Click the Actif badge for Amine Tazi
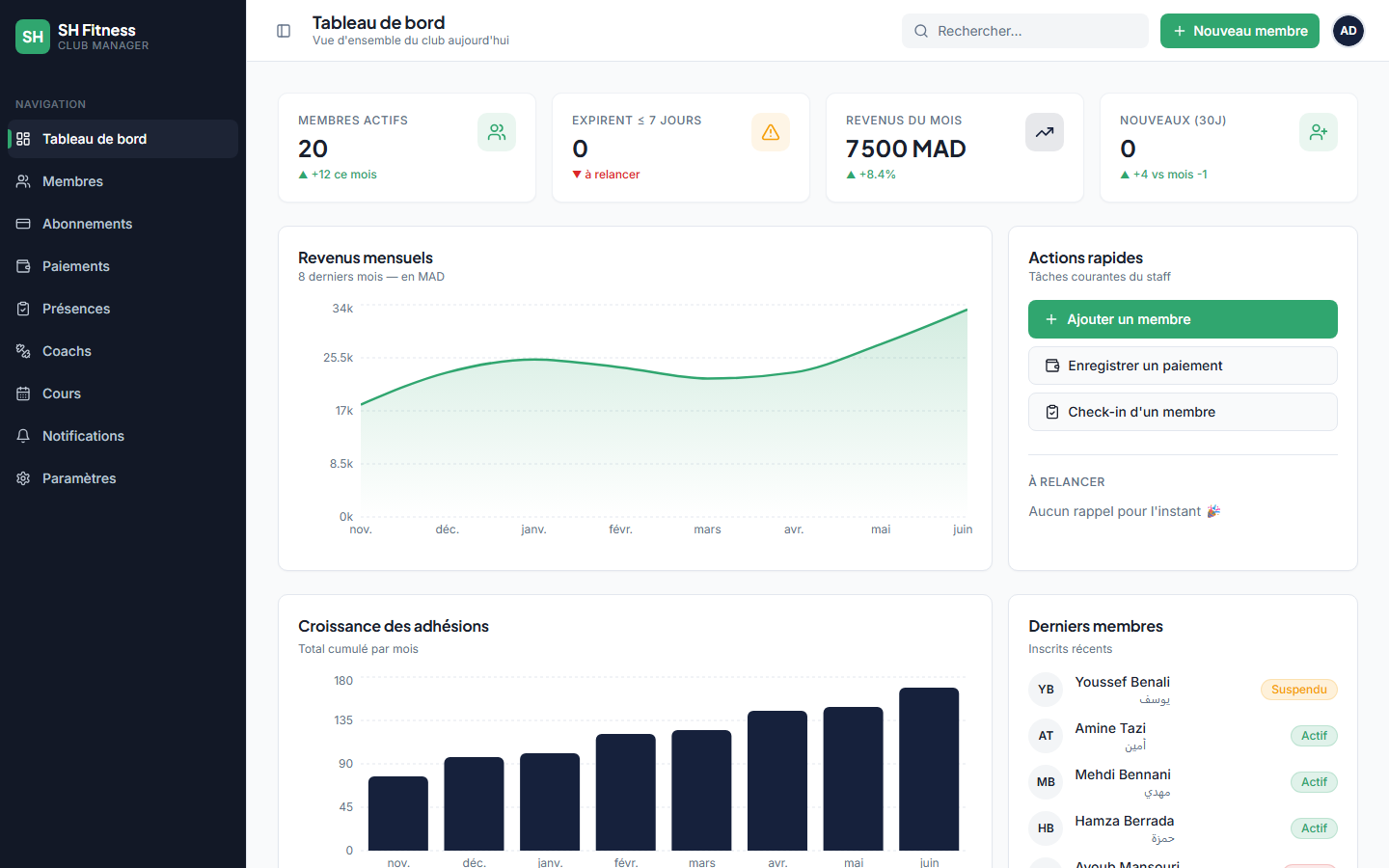The height and width of the screenshot is (868, 1389). tap(1314, 736)
